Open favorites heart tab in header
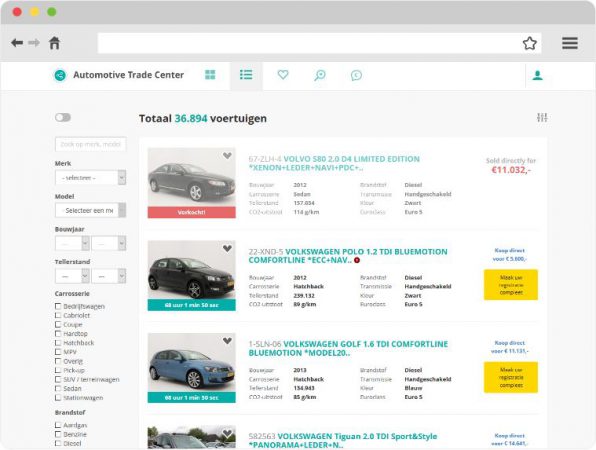596x450 pixels. click(283, 74)
